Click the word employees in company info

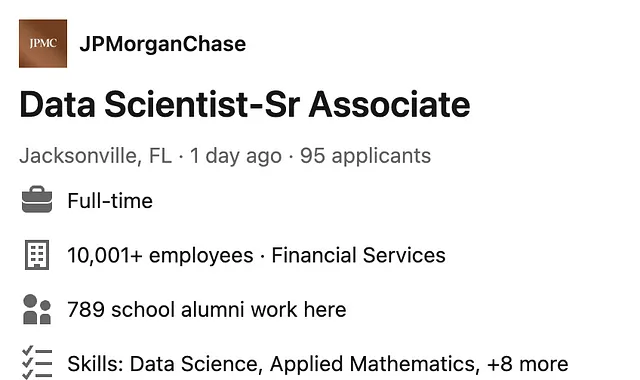pyautogui.click(x=201, y=256)
